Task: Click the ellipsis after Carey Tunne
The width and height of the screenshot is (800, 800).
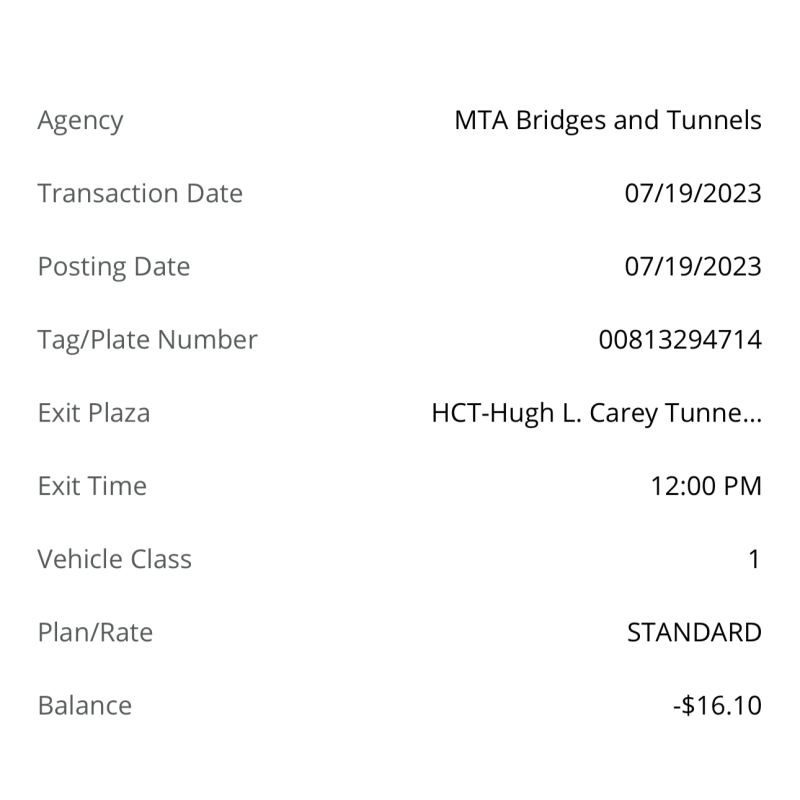Action: click(749, 420)
